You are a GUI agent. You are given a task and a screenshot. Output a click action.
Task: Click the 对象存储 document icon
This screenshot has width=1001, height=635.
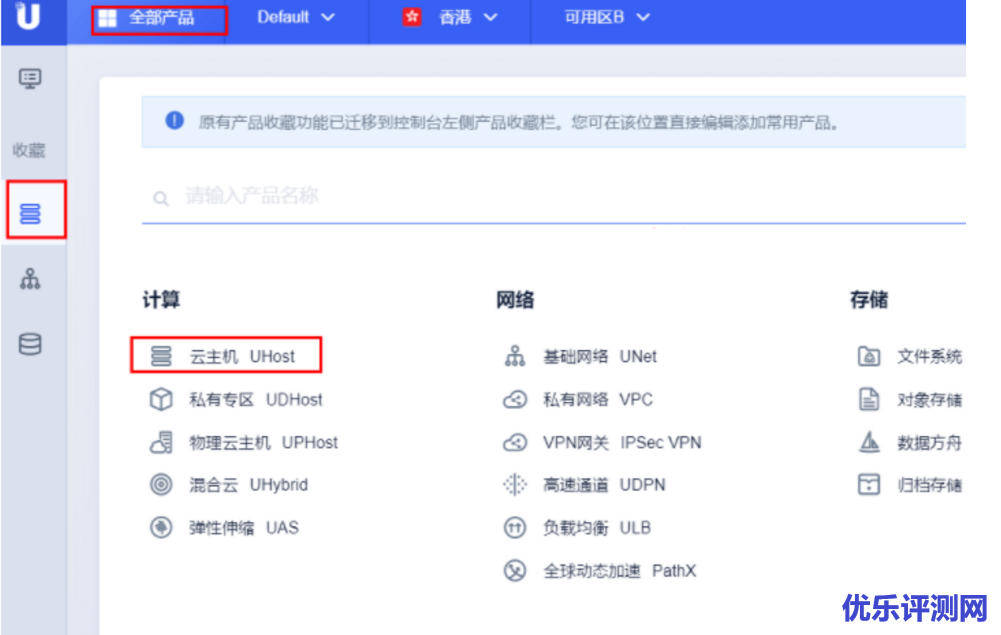[x=869, y=400]
